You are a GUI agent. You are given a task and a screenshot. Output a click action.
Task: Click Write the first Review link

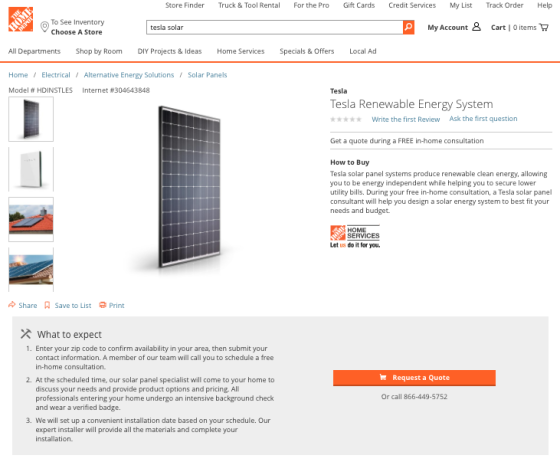(406, 119)
